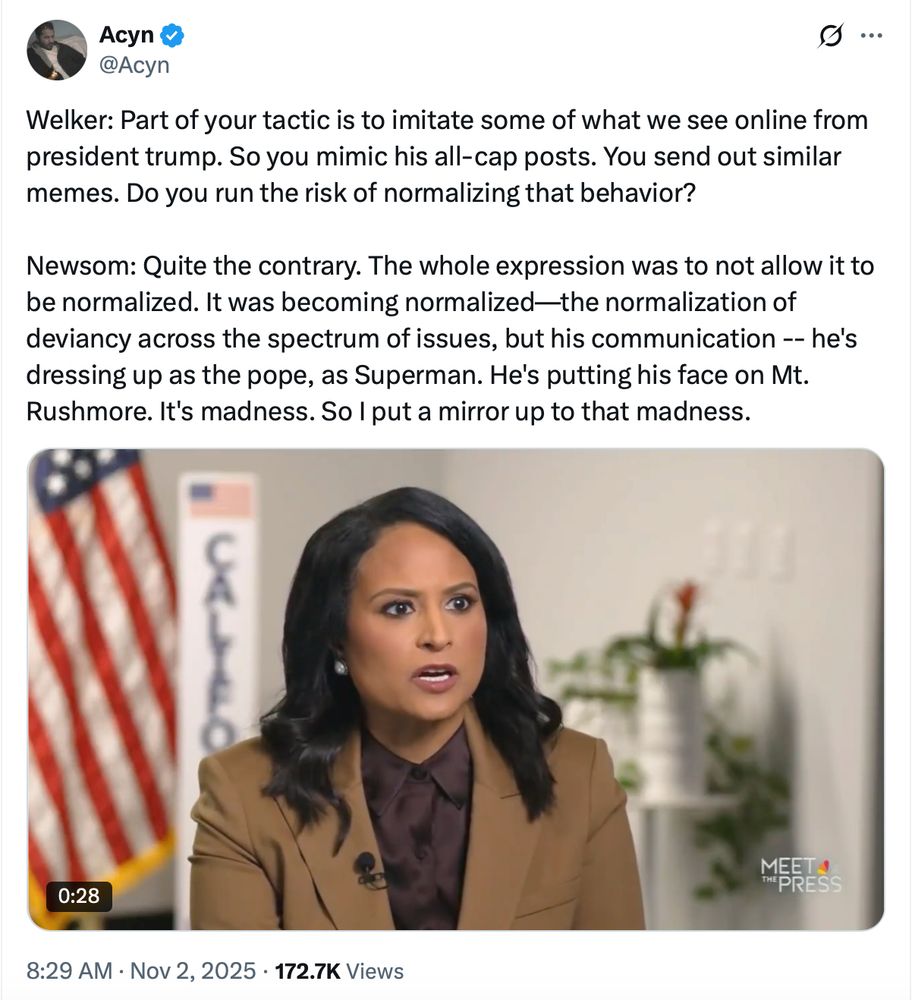Open Acyn's profile avatar
This screenshot has height=1000, width=912.
(57, 50)
